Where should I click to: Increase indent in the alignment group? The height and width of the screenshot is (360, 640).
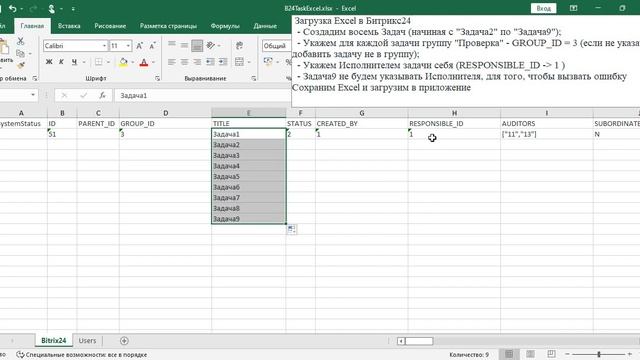point(223,62)
